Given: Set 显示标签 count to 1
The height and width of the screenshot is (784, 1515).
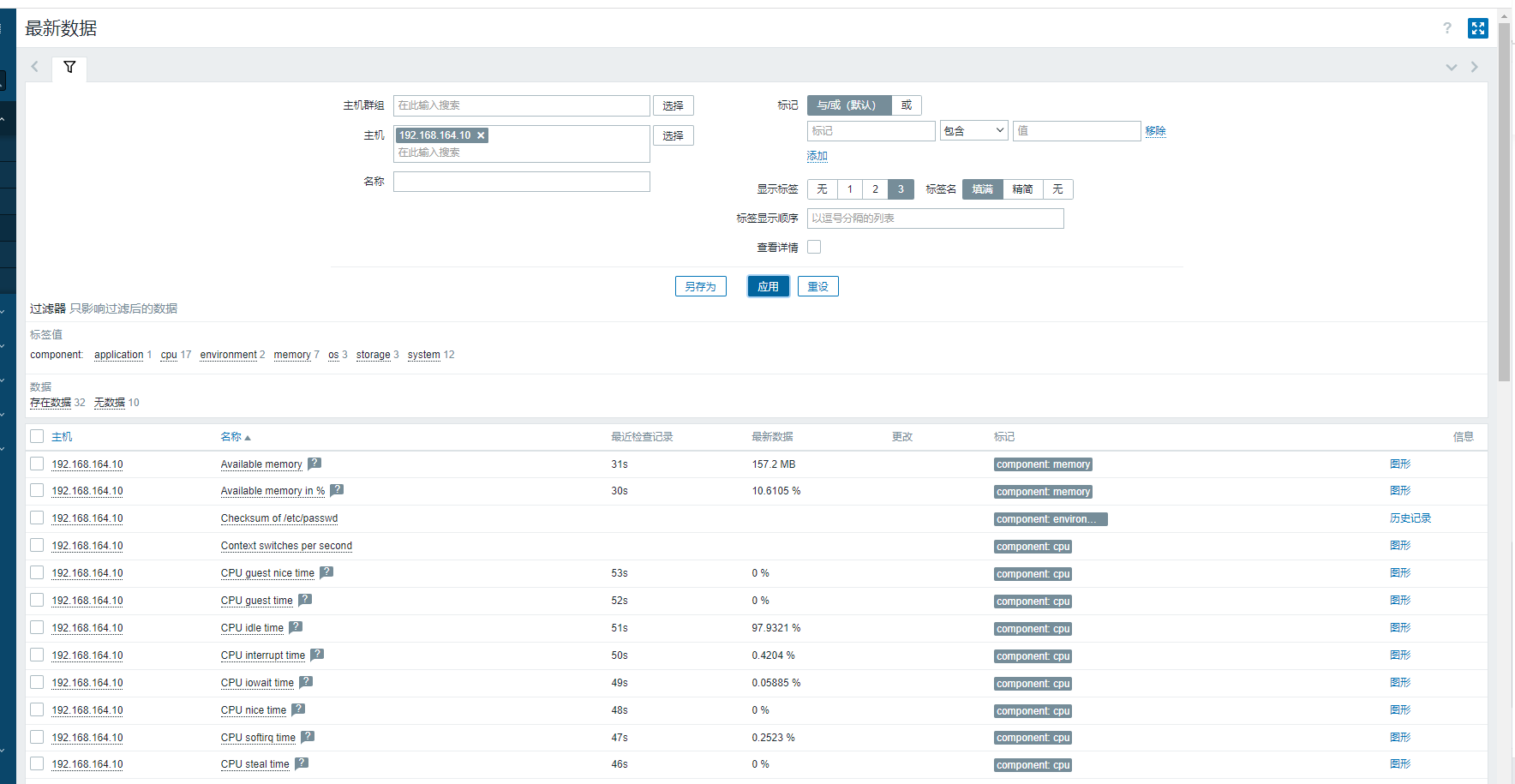Looking at the screenshot, I should (x=850, y=189).
